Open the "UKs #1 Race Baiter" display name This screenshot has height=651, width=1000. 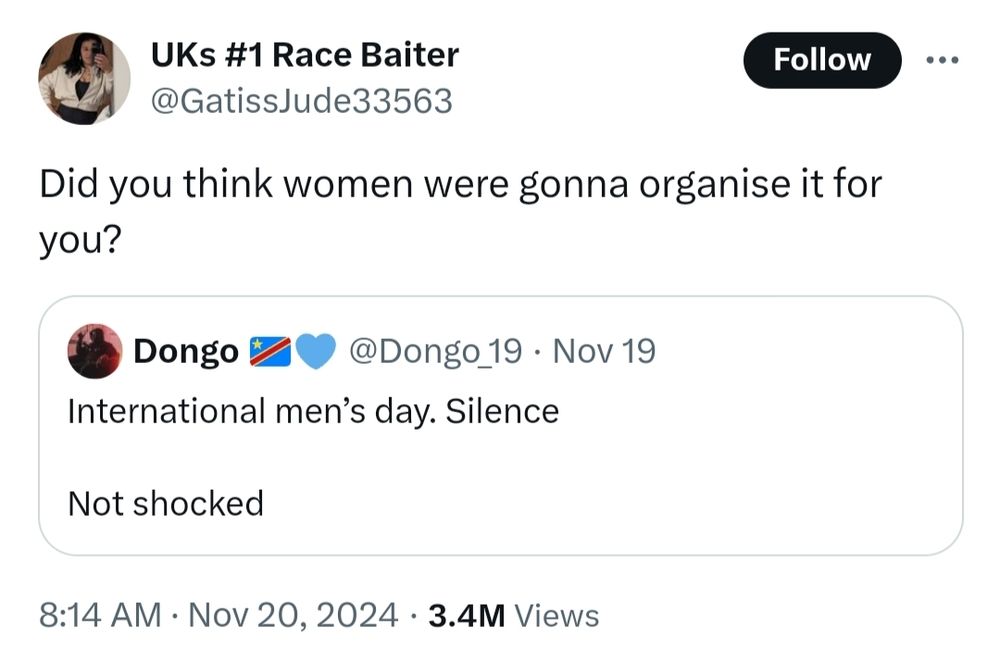tap(304, 55)
